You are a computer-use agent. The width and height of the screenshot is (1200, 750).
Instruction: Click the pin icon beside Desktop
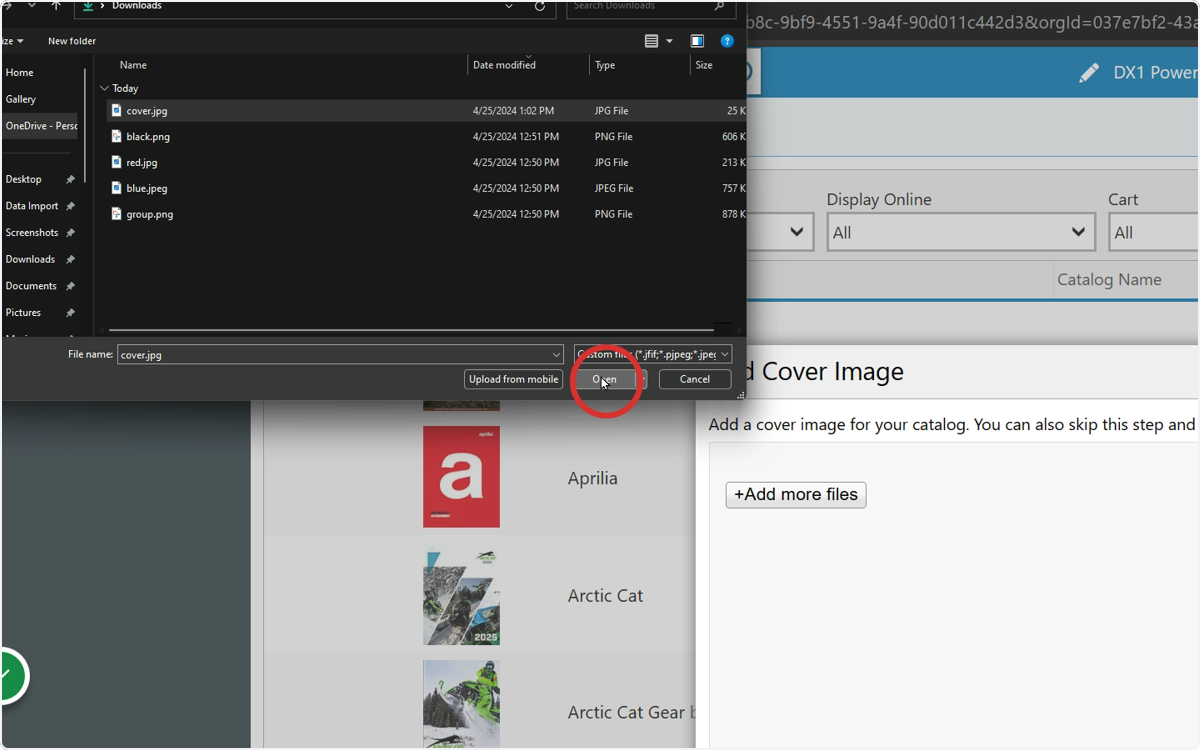70,180
